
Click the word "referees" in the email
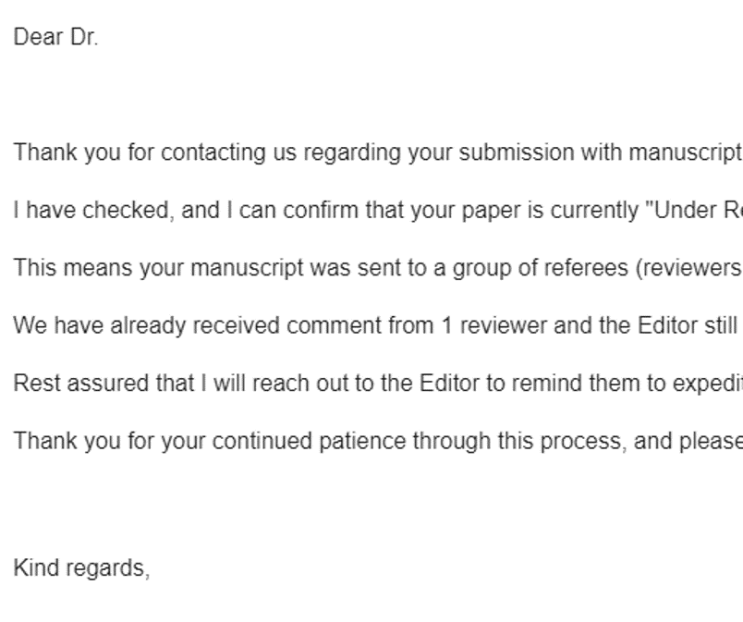pyautogui.click(x=586, y=268)
